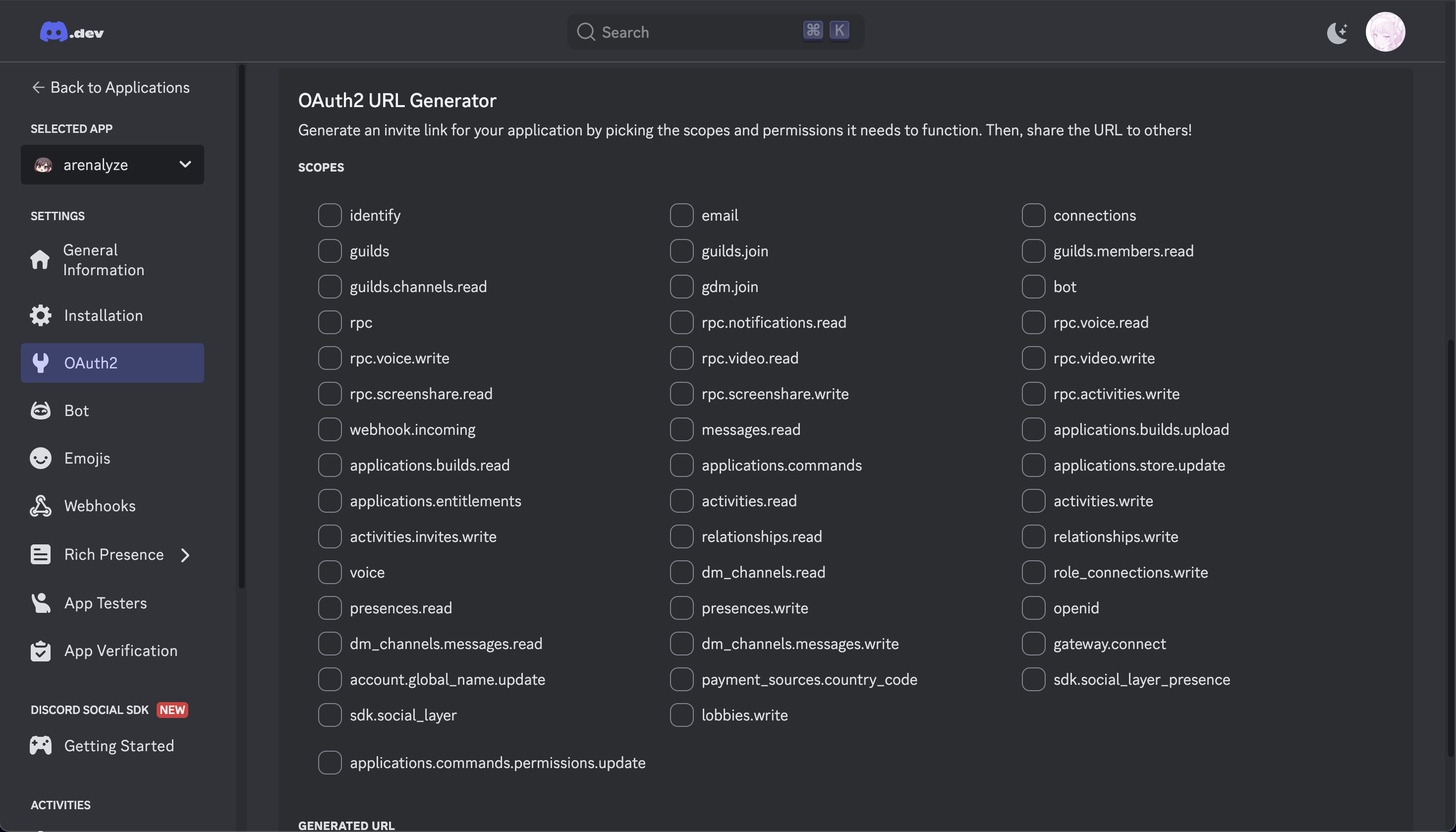The height and width of the screenshot is (832, 1456).
Task: Toggle the moon theme icon
Action: tap(1337, 33)
